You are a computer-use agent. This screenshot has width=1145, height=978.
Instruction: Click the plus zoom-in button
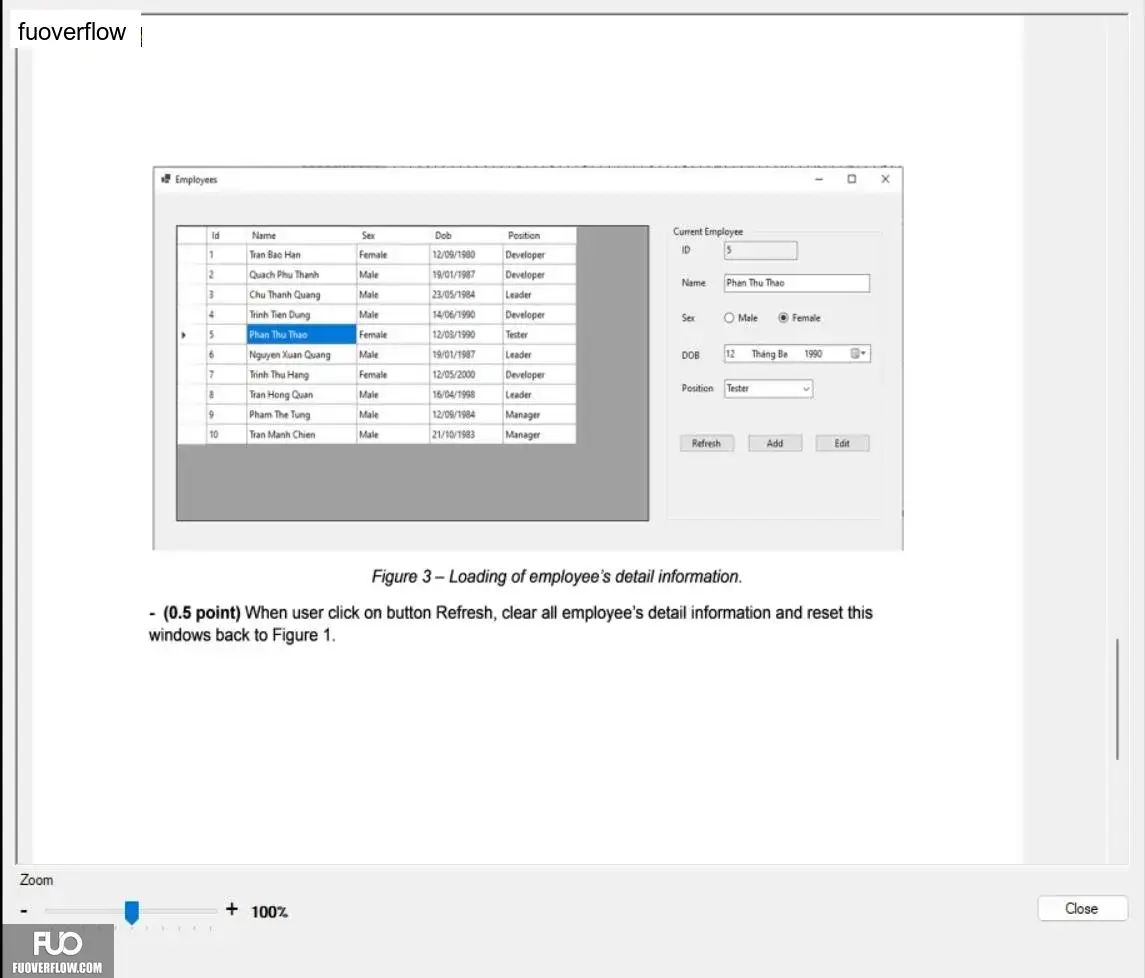[231, 909]
